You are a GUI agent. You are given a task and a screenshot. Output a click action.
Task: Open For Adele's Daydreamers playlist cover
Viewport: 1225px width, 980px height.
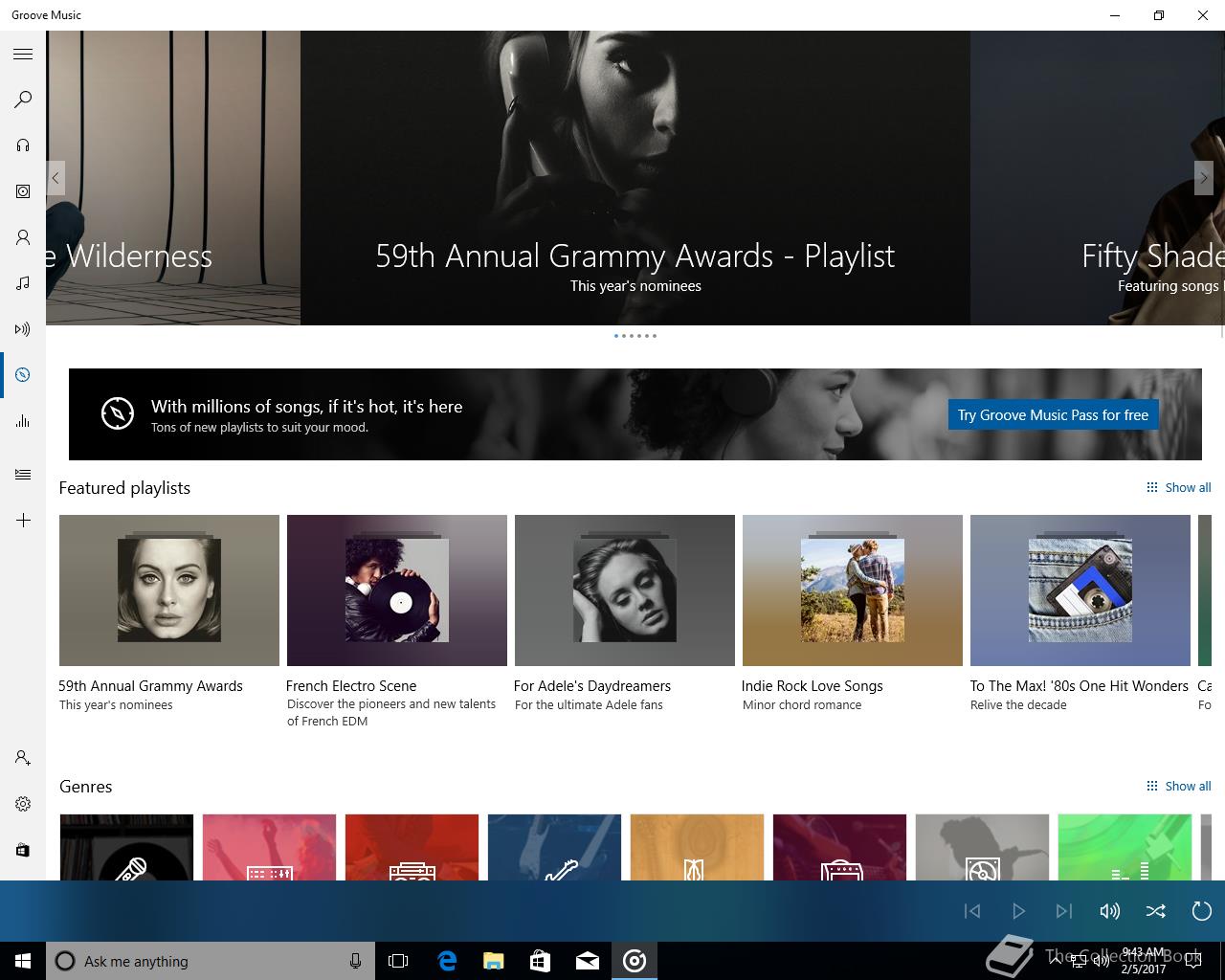click(625, 590)
